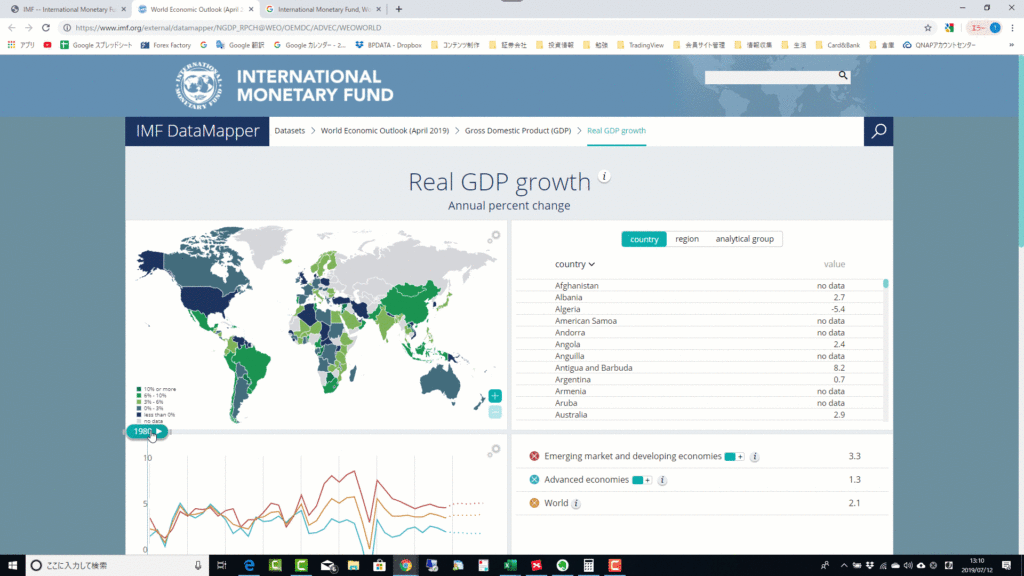The image size is (1024, 576).
Task: Remove Advanced economies series from chart
Action: point(534,479)
